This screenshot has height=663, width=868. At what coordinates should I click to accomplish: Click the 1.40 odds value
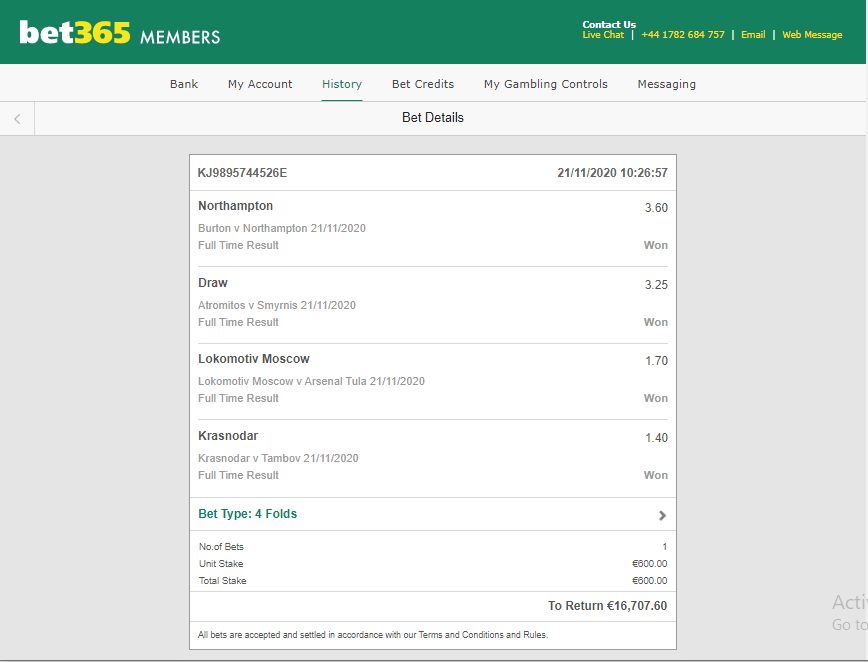[x=657, y=438]
